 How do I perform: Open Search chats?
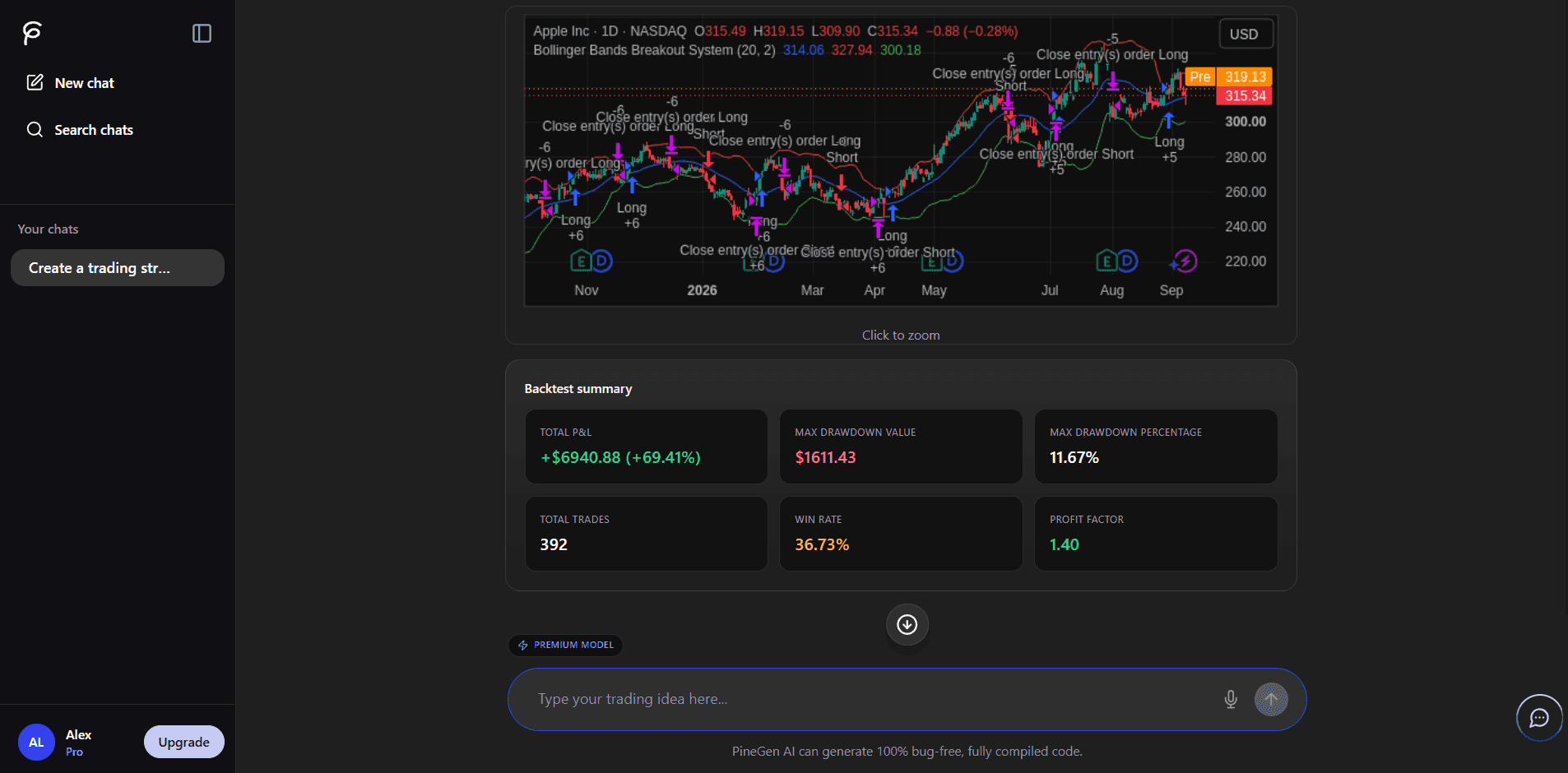80,130
